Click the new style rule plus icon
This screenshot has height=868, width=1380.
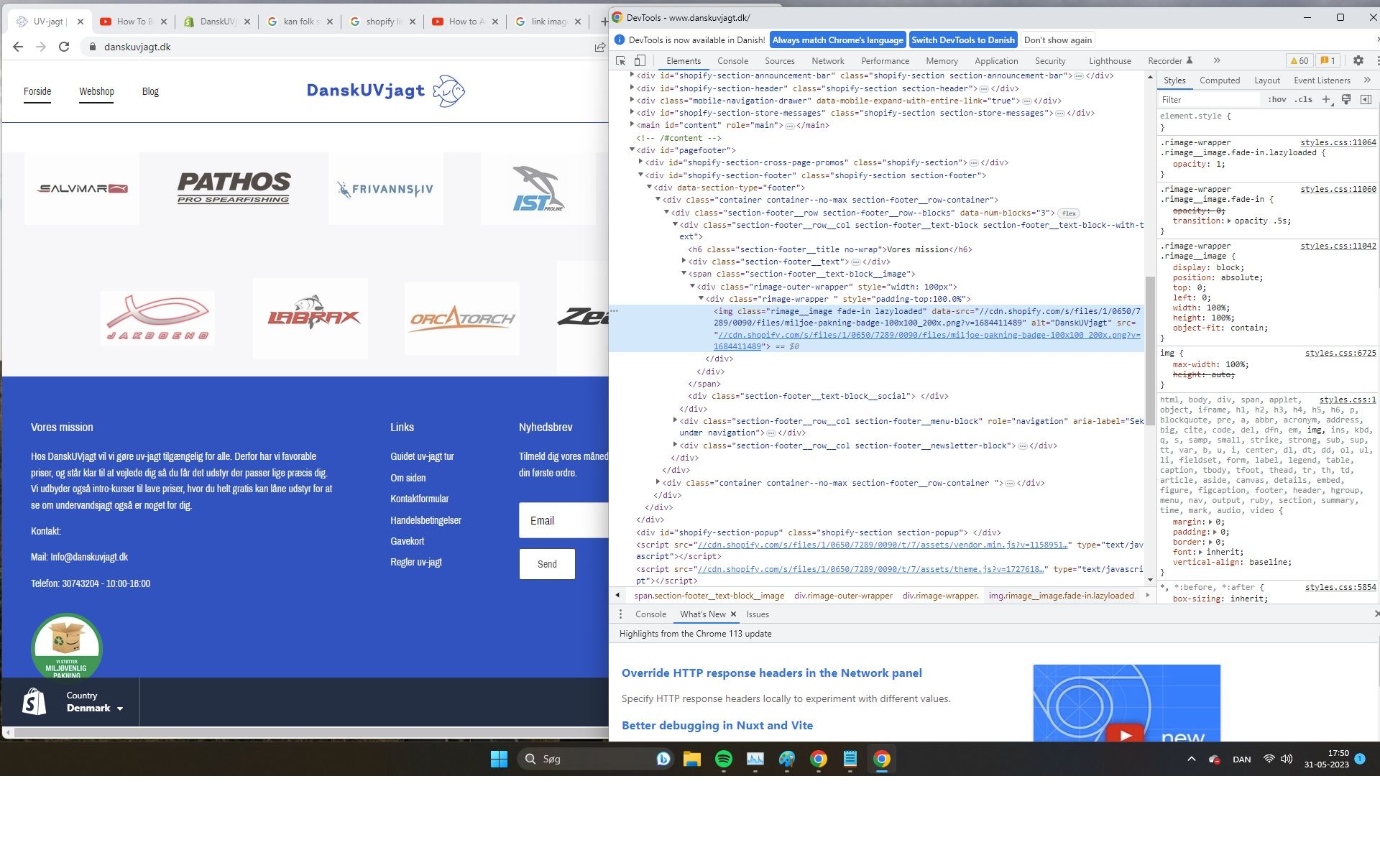[1326, 100]
